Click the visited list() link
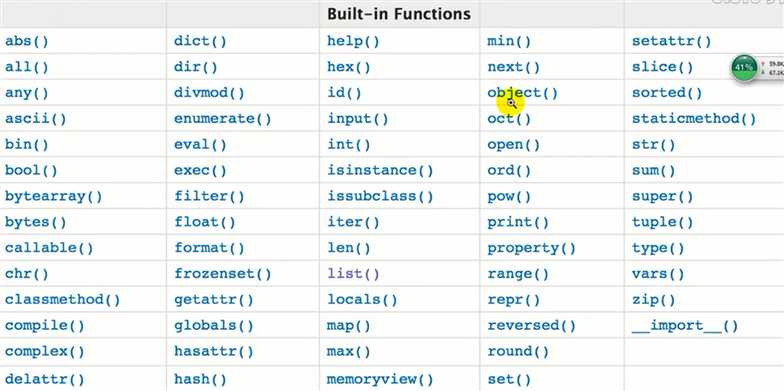 [353, 274]
